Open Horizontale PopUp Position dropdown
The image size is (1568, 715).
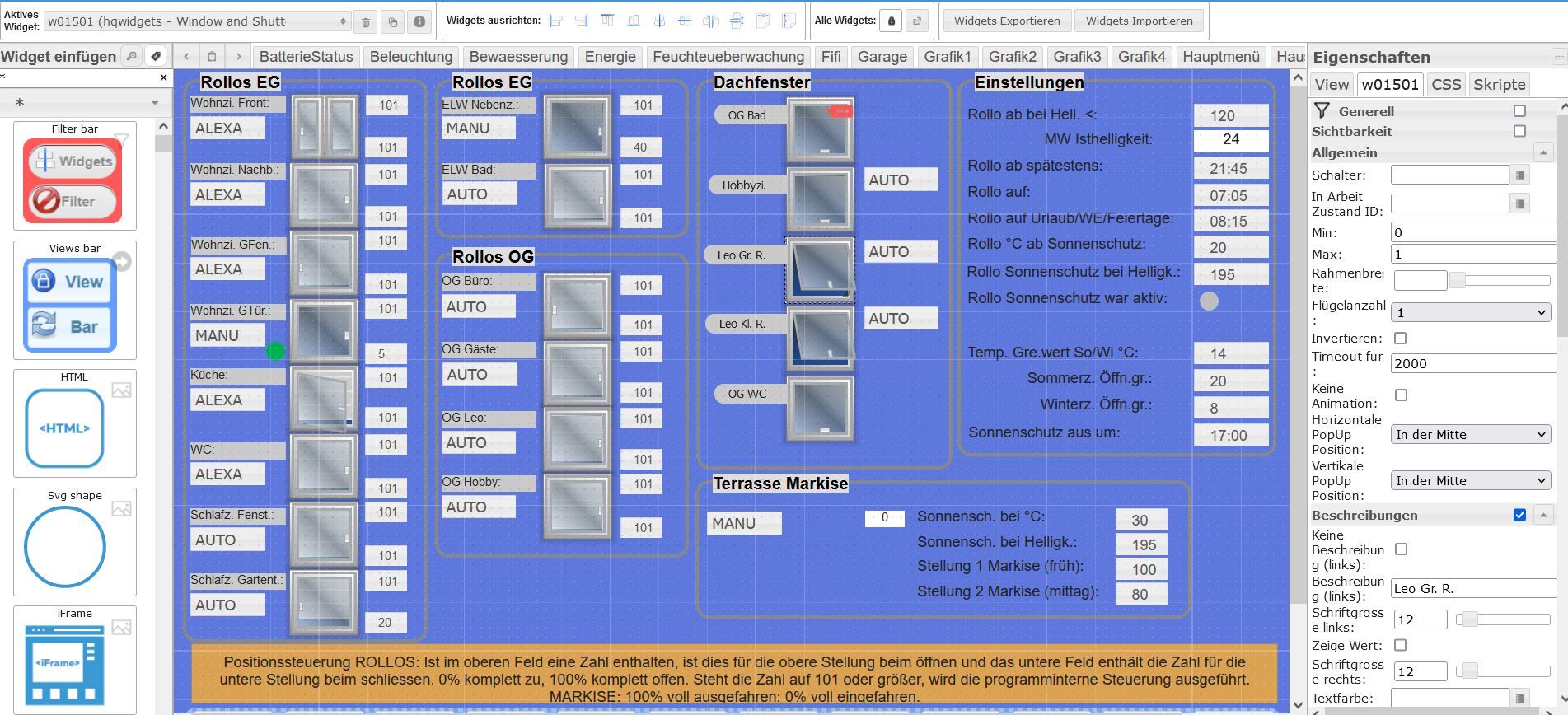point(1471,435)
